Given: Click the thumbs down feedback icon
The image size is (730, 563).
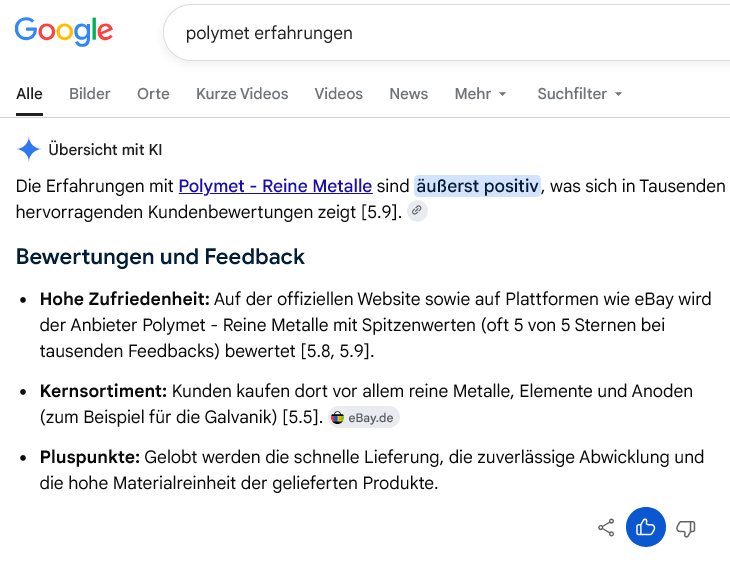Looking at the screenshot, I should tap(686, 528).
